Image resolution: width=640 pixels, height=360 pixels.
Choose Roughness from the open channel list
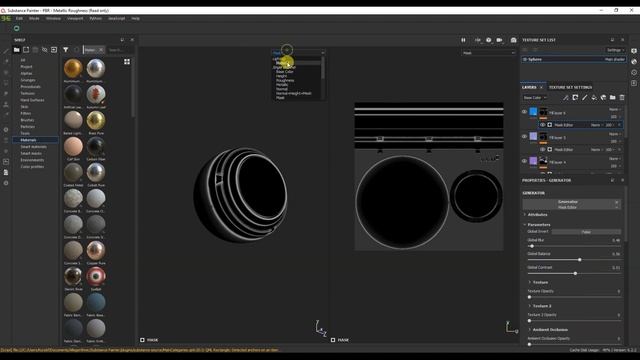[x=285, y=80]
